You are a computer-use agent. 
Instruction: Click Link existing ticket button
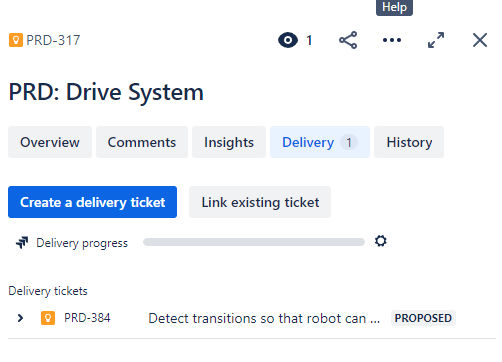pos(260,202)
